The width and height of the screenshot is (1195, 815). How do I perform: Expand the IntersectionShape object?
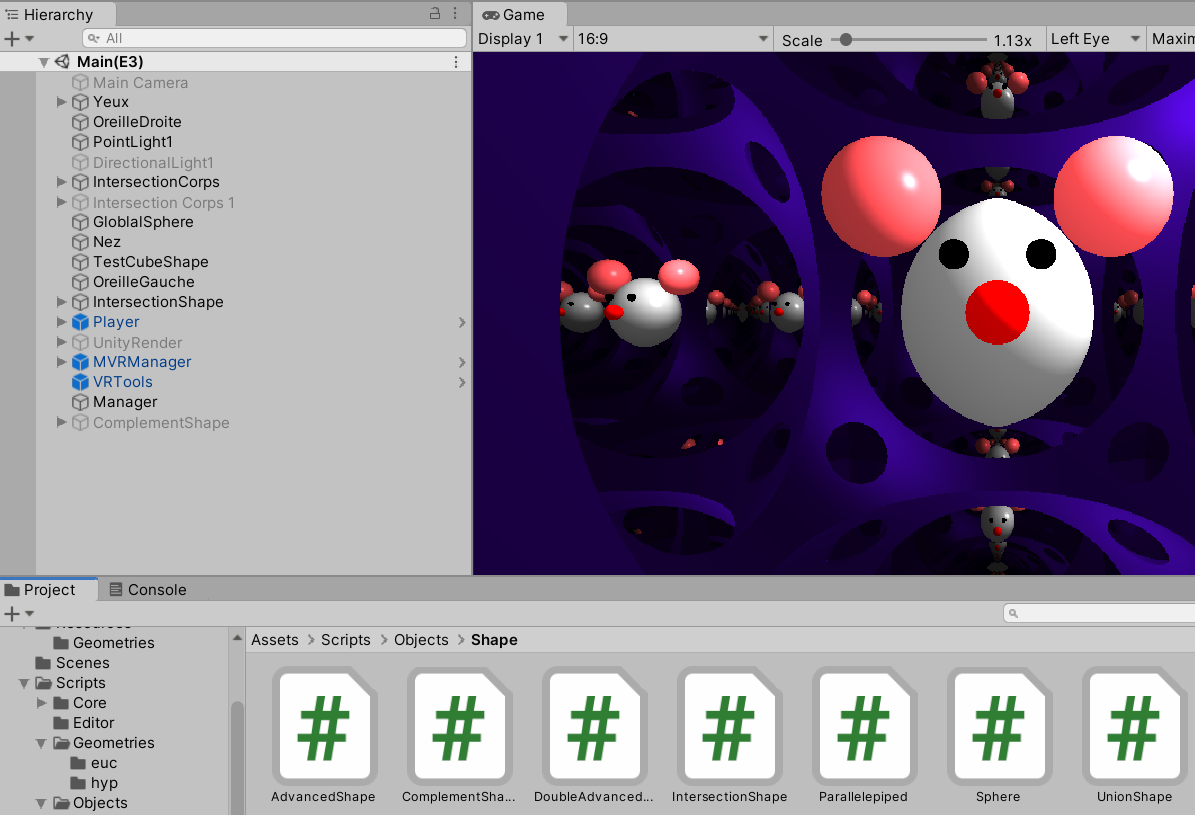(61, 302)
